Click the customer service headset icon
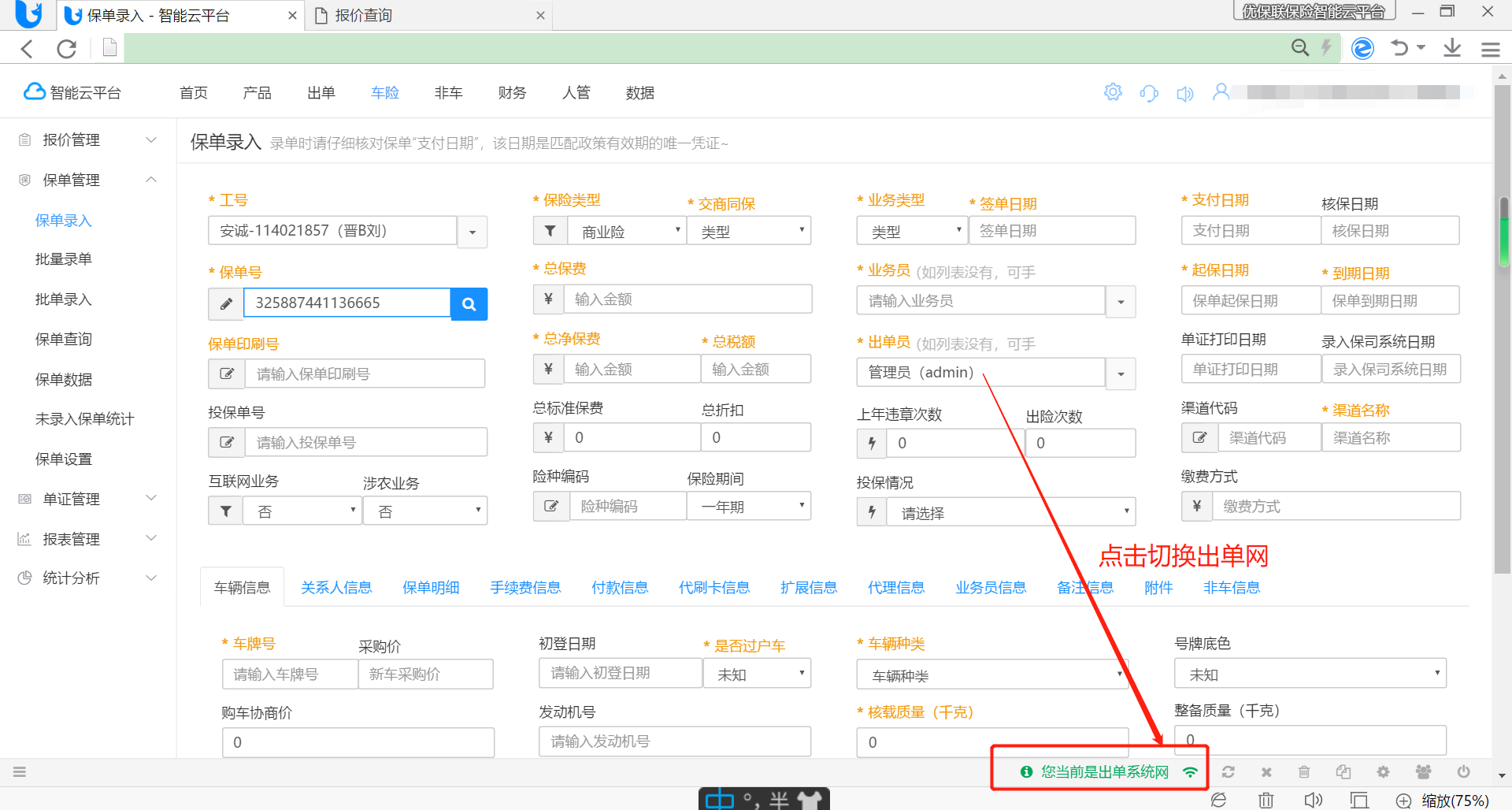The image size is (1512, 810). point(1149,93)
